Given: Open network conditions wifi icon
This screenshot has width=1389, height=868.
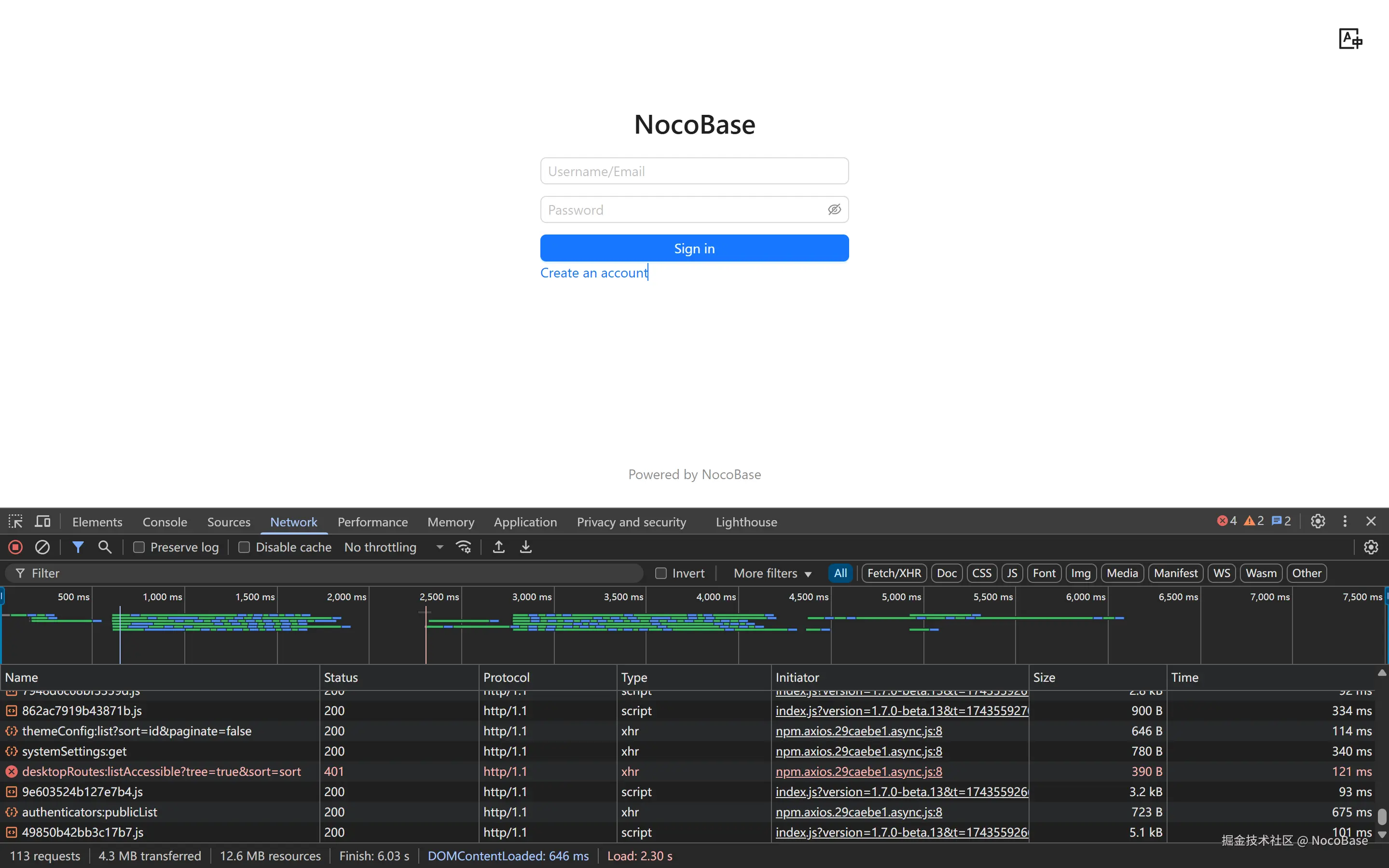Looking at the screenshot, I should (x=463, y=547).
